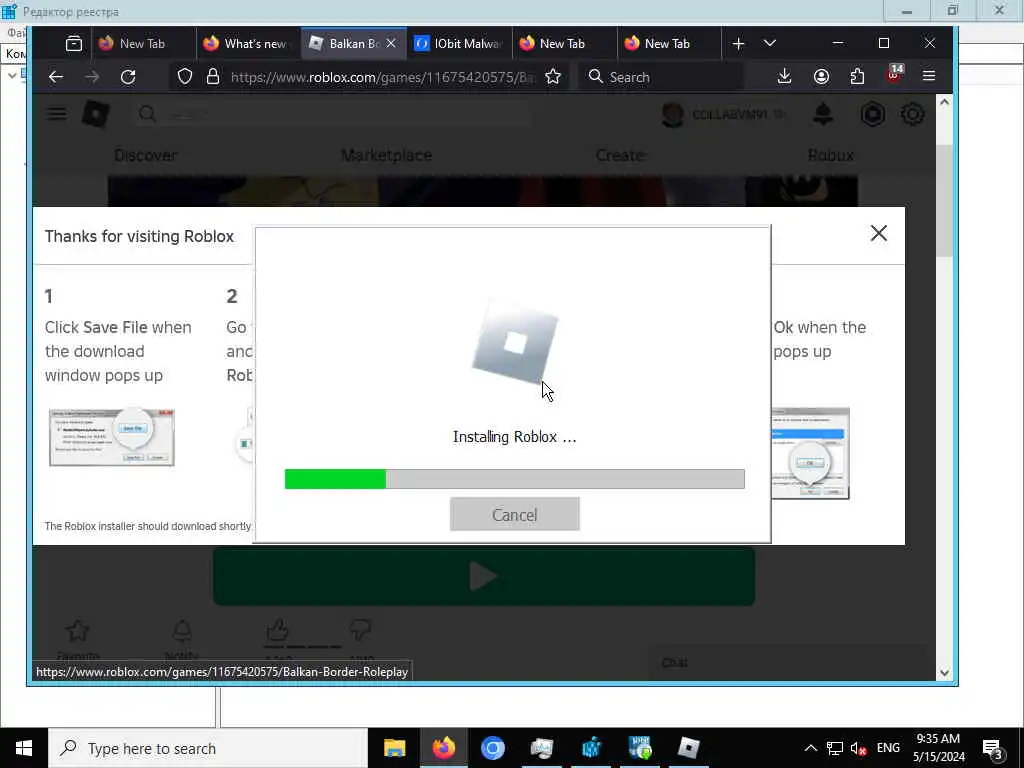The width and height of the screenshot is (1024, 768).
Task: Close the Balkan Border Roleplay tab
Action: [391, 43]
